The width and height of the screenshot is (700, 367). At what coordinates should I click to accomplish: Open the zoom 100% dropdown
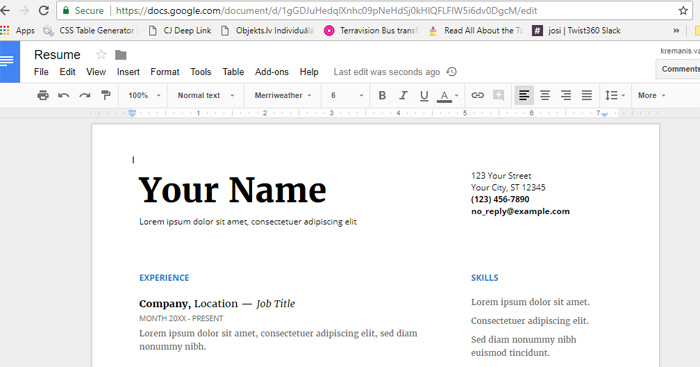coord(144,95)
